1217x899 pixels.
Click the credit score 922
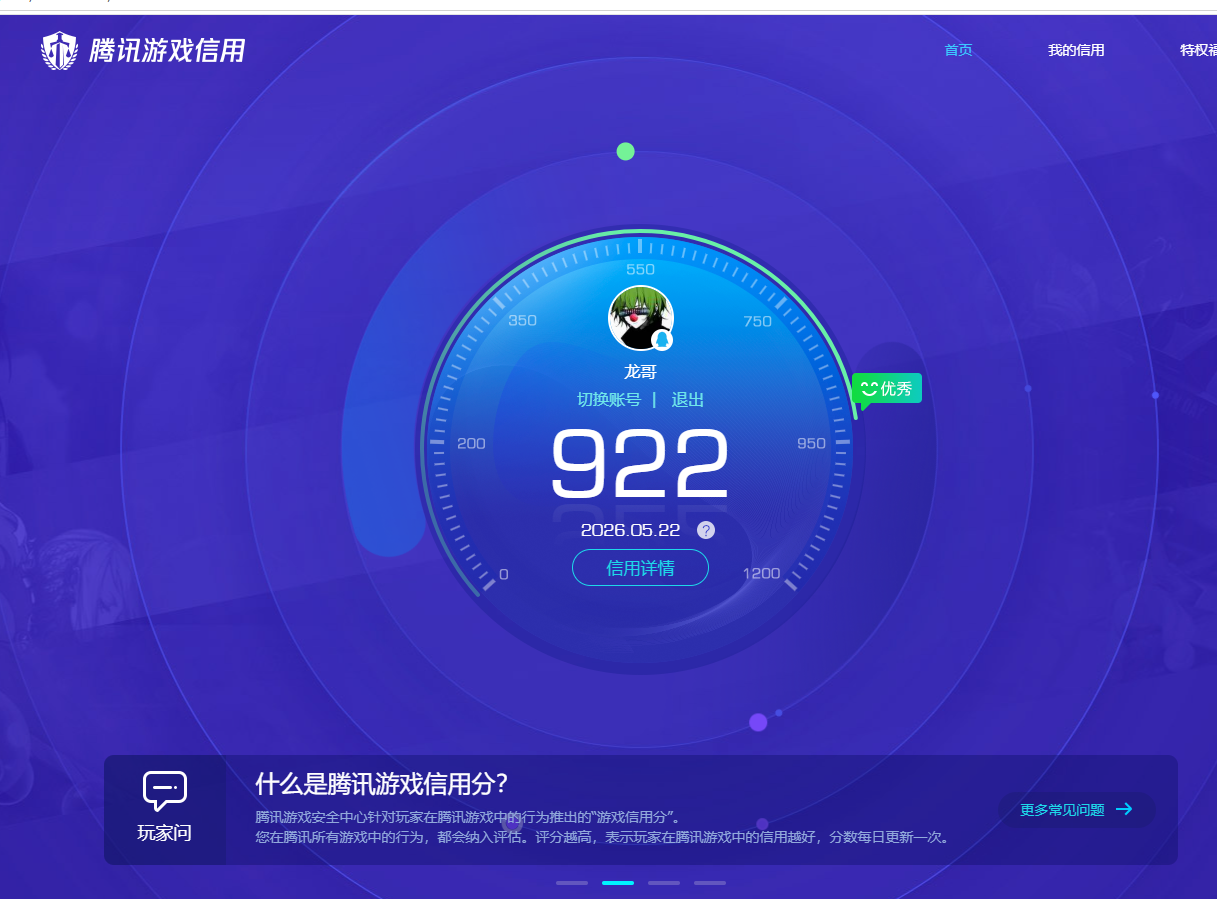click(640, 463)
